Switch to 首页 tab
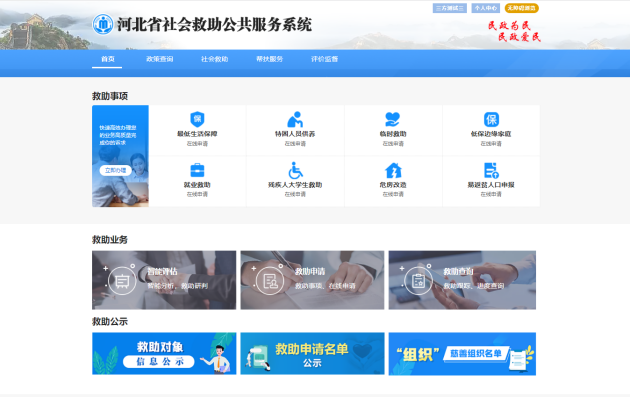Image resolution: width=630 pixels, height=397 pixels. 107,59
